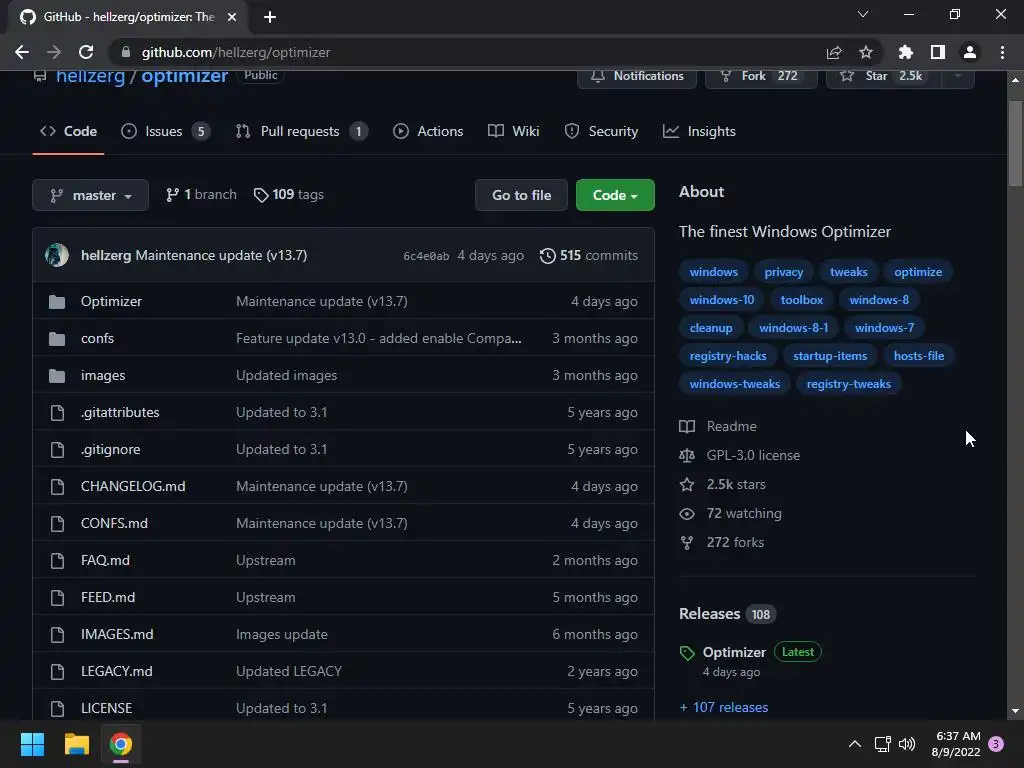Open the Issues tab
Viewport: 1024px width, 768px height.
[x=165, y=131]
